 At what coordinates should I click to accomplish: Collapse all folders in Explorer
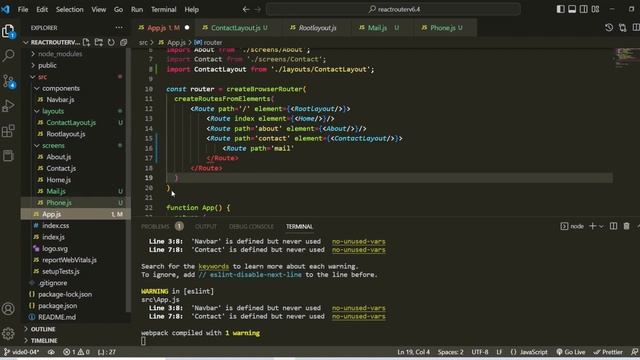123,42
